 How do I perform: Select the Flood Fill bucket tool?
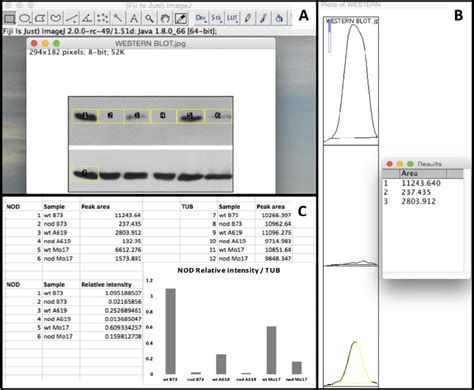[x=279, y=18]
